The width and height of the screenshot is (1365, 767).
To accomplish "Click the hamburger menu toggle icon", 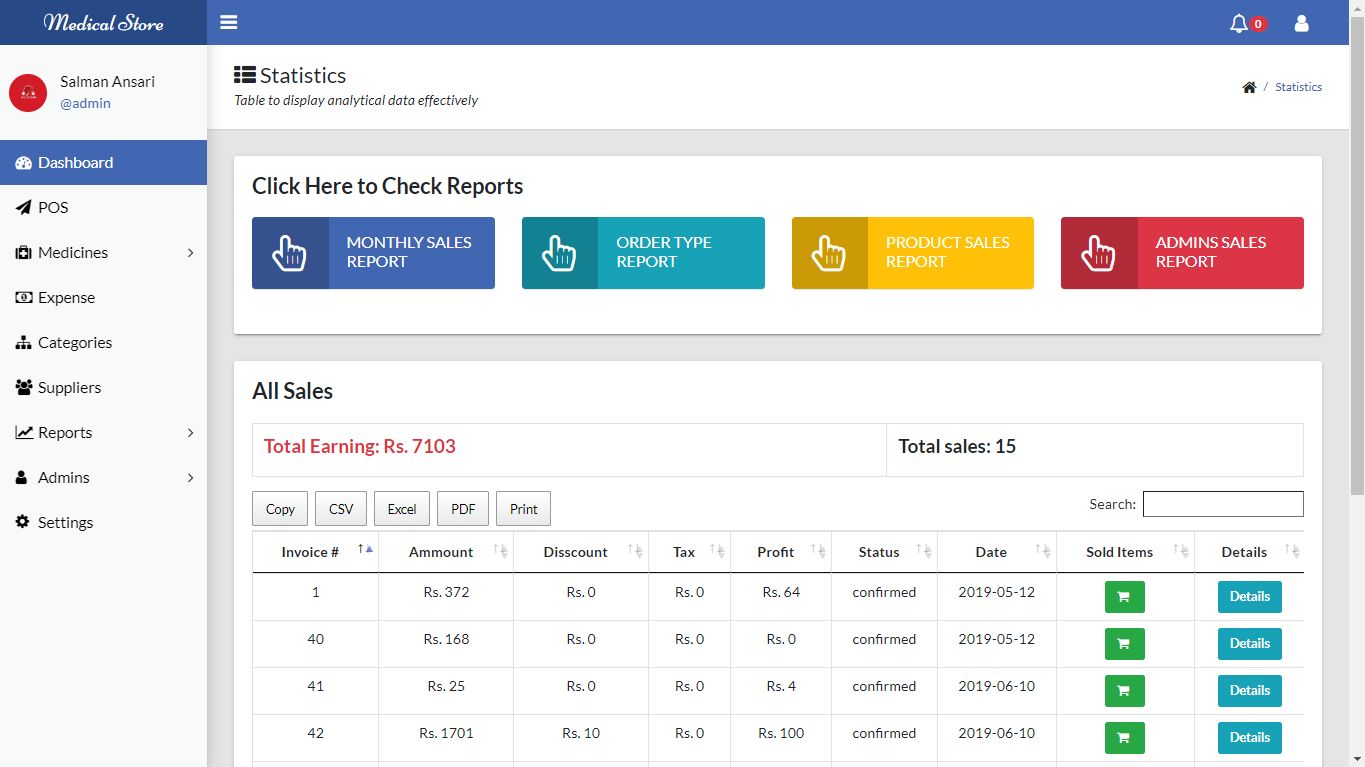I will 229,22.
